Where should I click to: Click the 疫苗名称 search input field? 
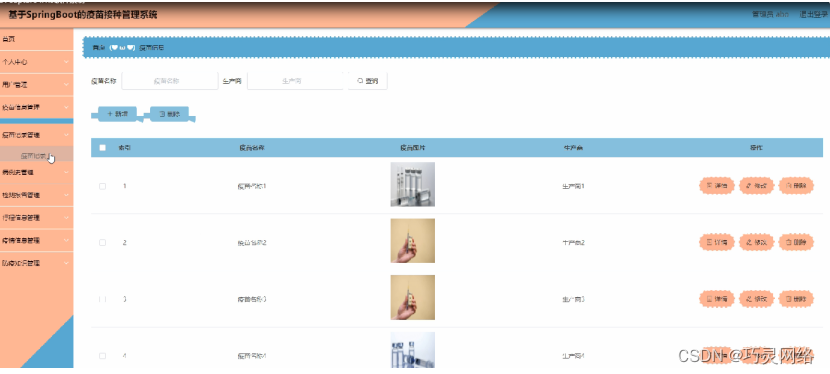click(170, 81)
